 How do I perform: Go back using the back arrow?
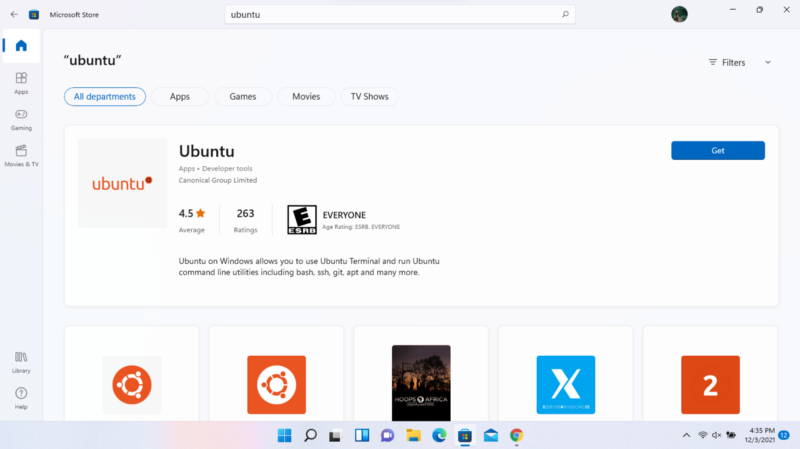click(14, 14)
